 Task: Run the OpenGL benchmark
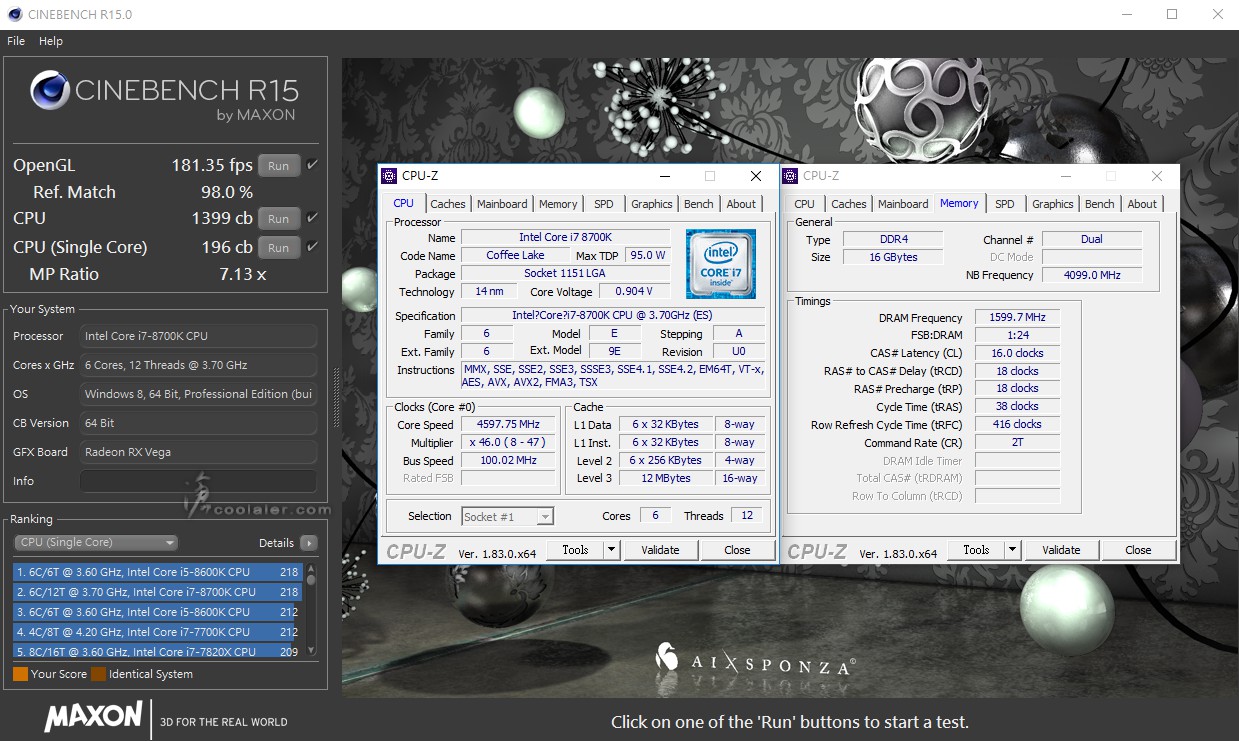[279, 166]
